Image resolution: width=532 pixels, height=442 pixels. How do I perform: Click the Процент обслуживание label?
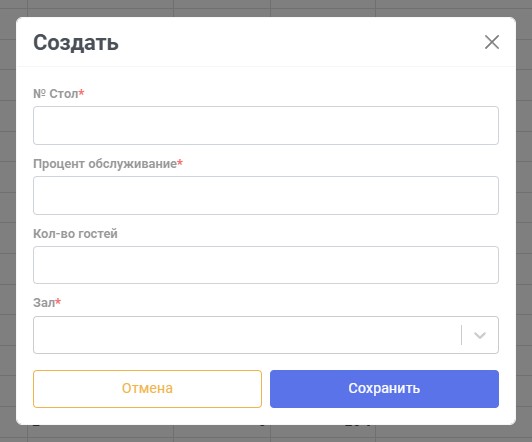(x=108, y=164)
